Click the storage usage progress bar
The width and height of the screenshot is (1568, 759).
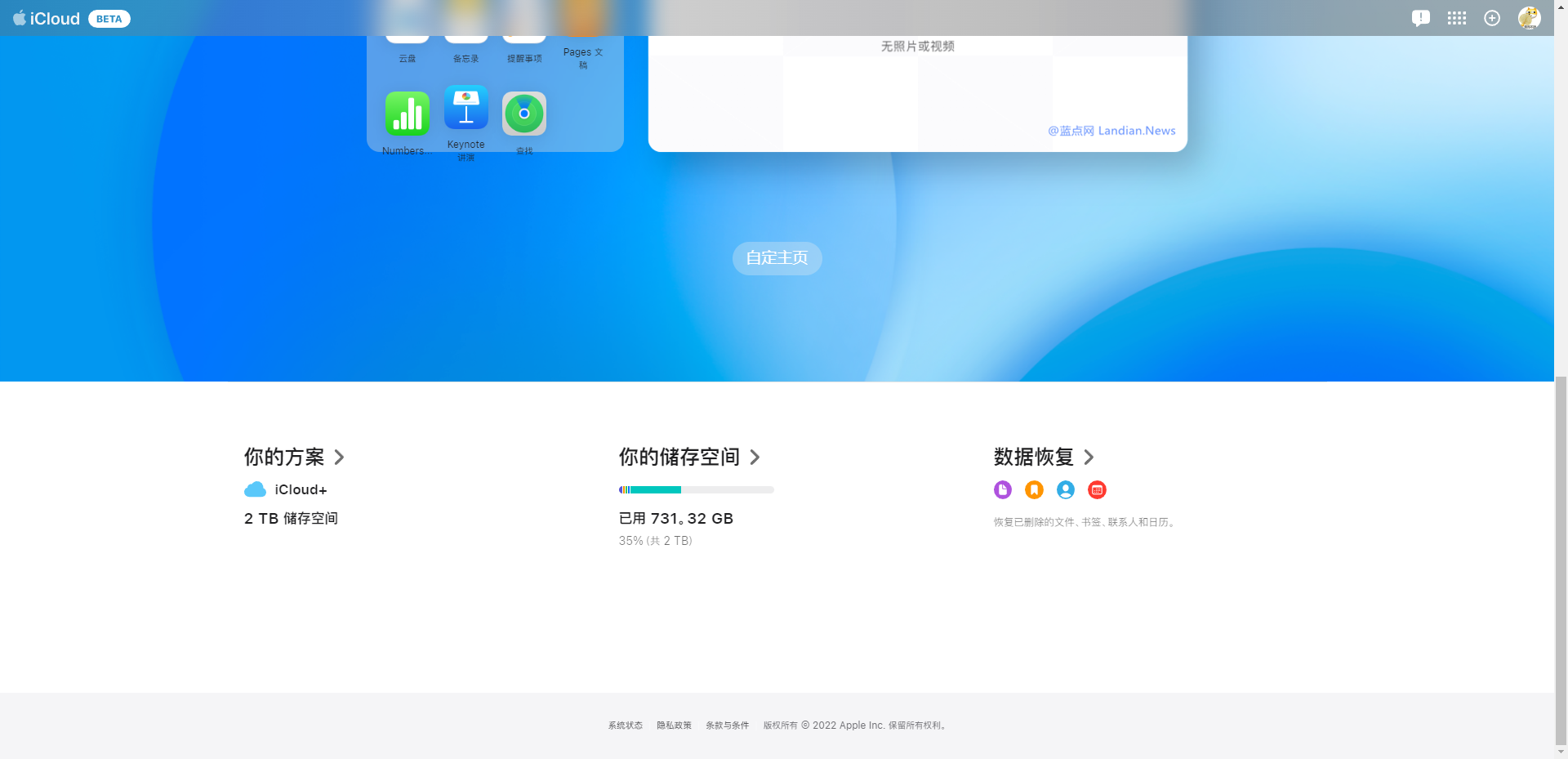pos(696,490)
